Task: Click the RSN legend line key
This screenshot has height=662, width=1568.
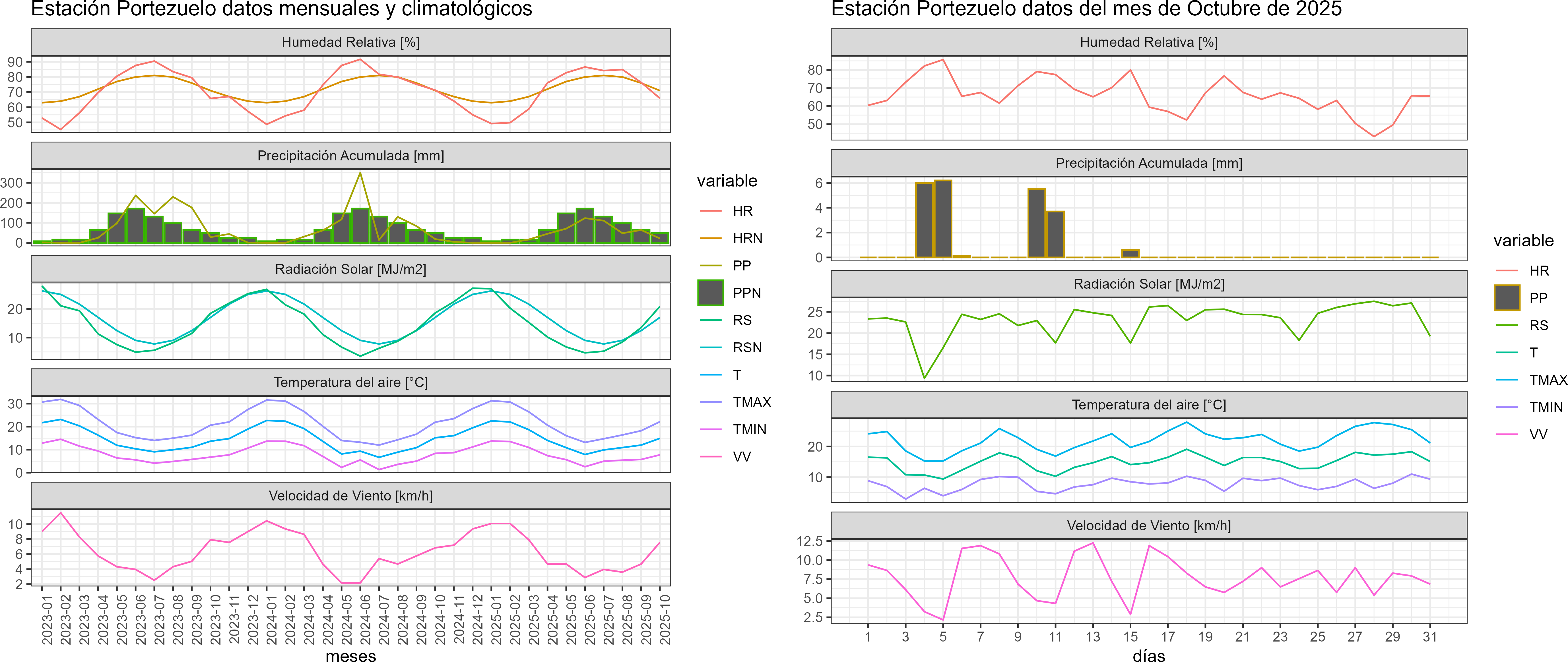Action: tap(710, 347)
